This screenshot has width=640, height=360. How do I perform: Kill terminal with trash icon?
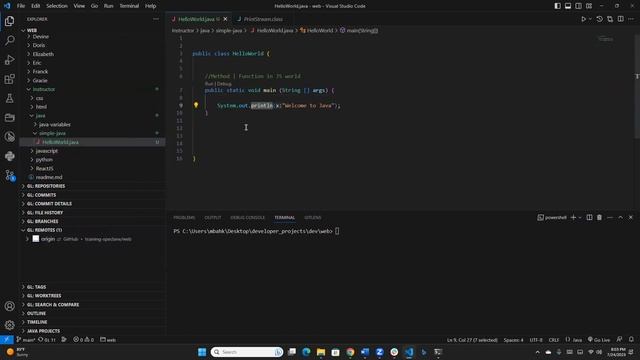click(x=599, y=218)
